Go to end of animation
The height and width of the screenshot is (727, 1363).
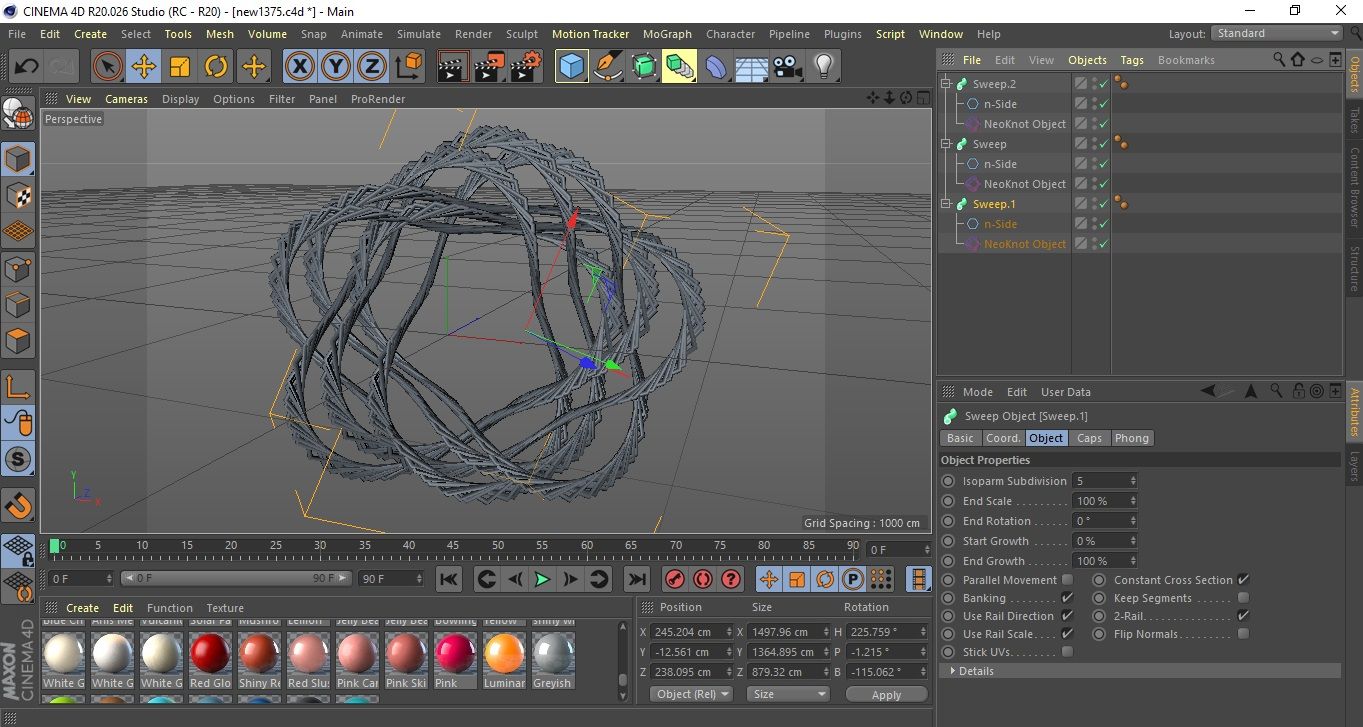point(636,579)
